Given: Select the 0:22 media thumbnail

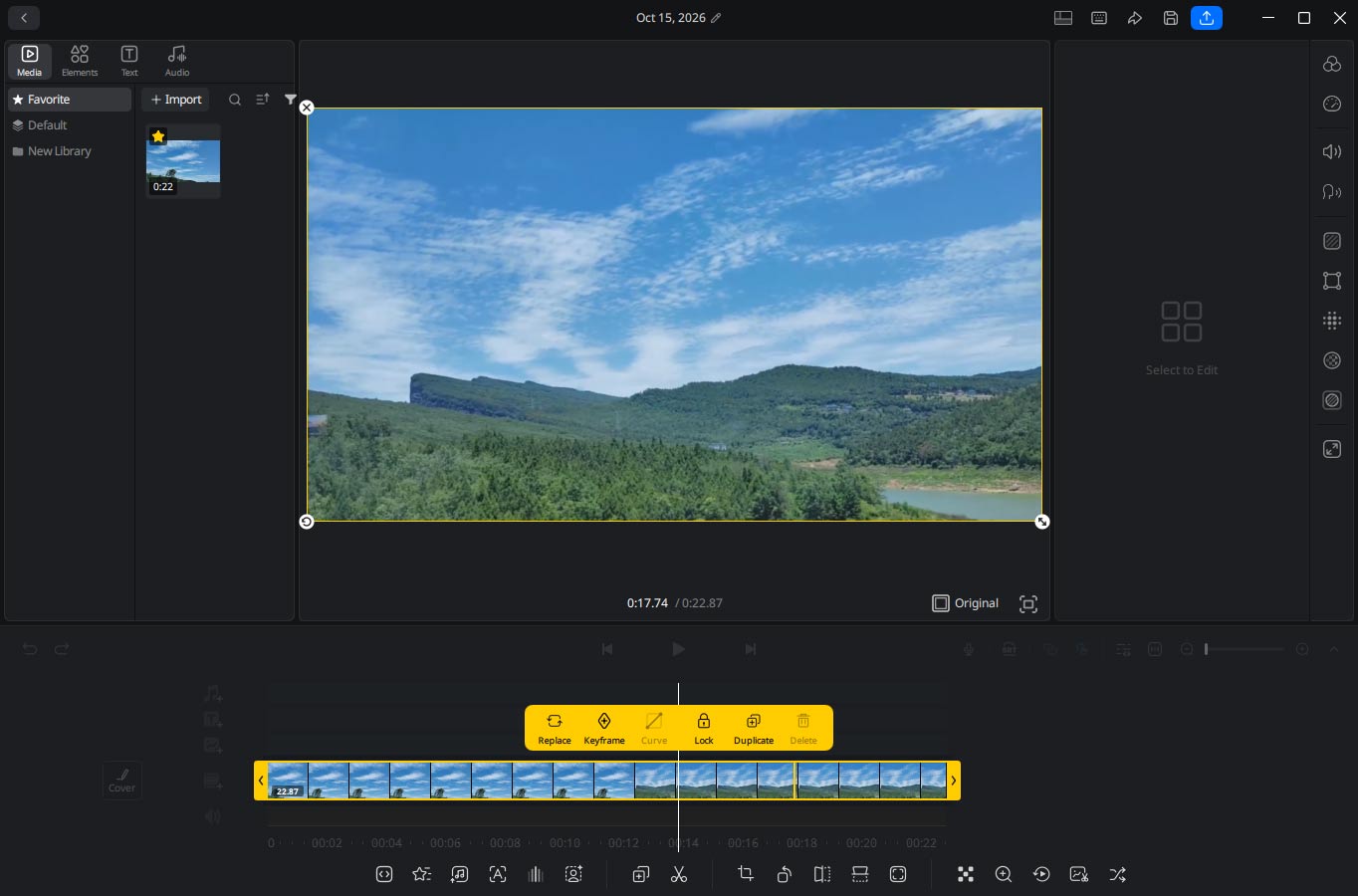Looking at the screenshot, I should pos(183,161).
